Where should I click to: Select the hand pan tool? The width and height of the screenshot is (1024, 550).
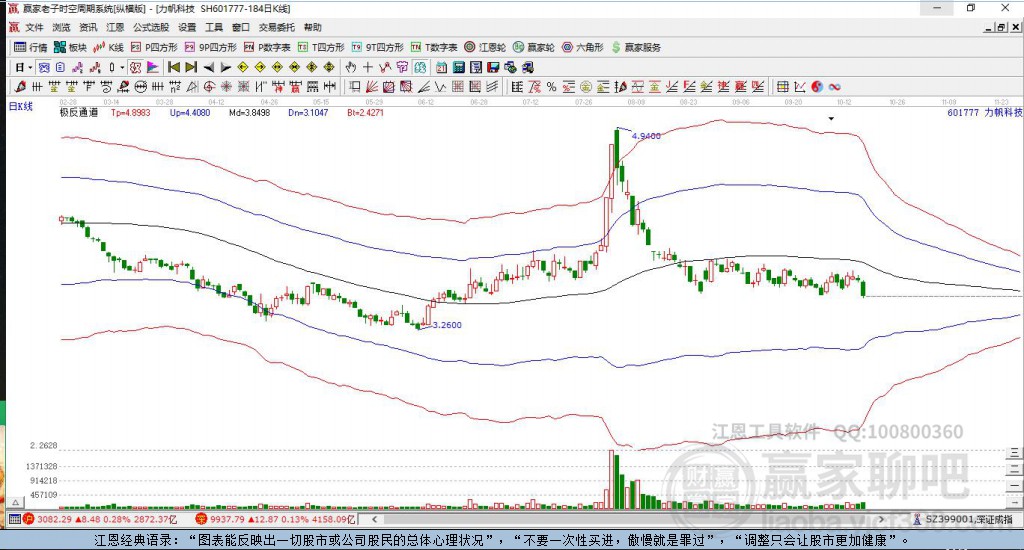(351, 67)
